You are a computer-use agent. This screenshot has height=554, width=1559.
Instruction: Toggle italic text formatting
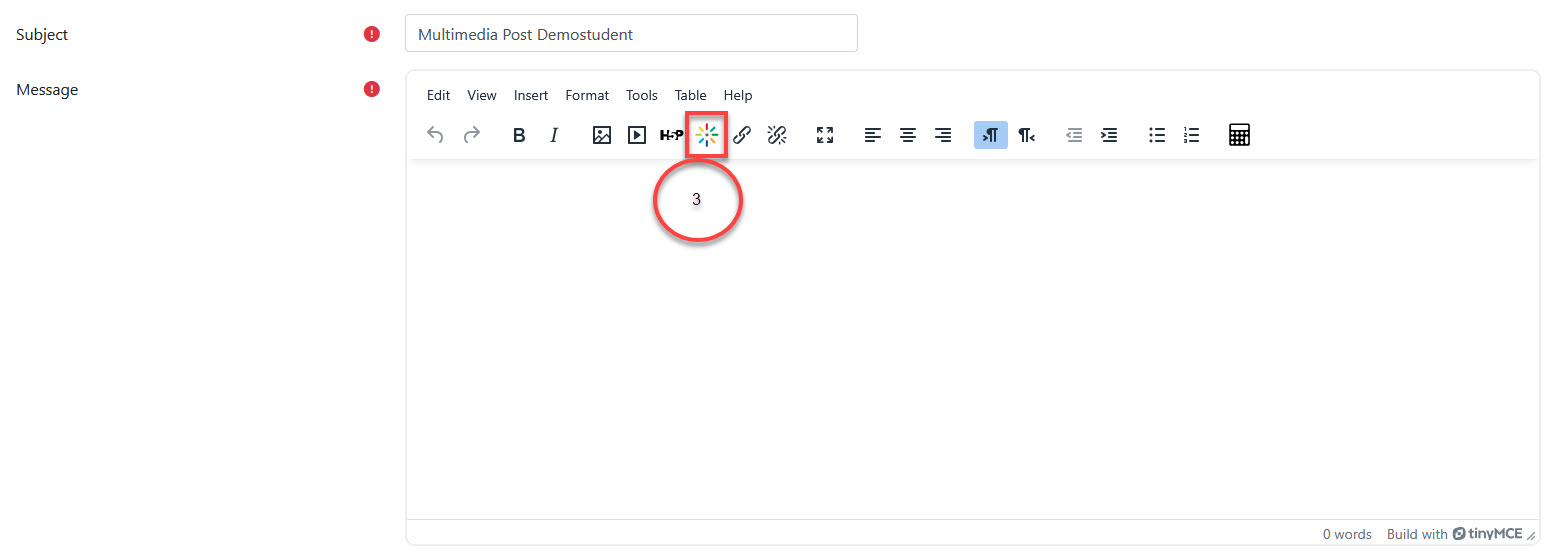(554, 135)
